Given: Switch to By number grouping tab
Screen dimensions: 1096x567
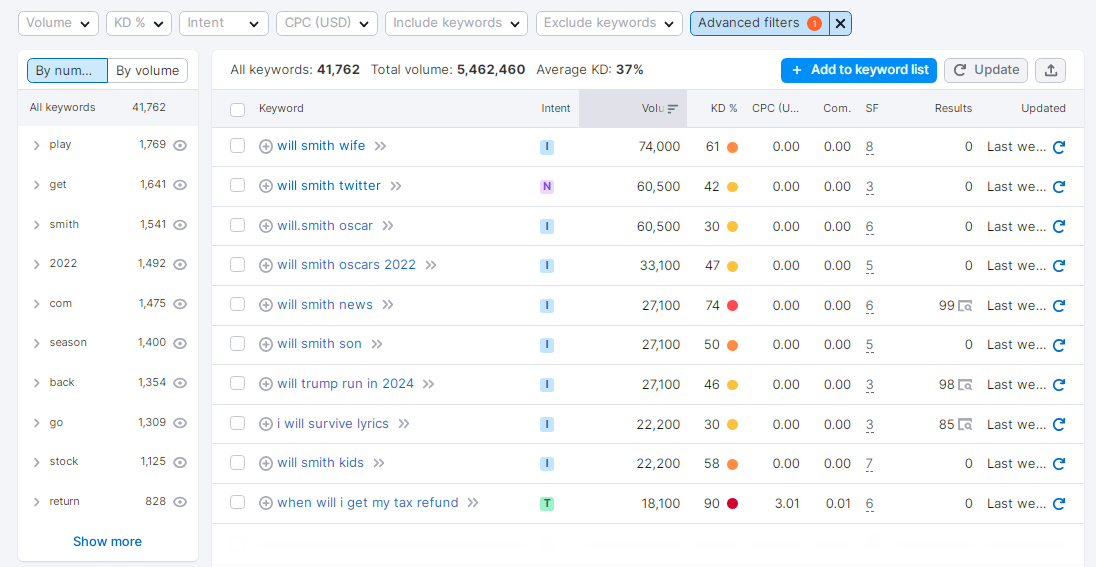Looking at the screenshot, I should click(x=67, y=71).
